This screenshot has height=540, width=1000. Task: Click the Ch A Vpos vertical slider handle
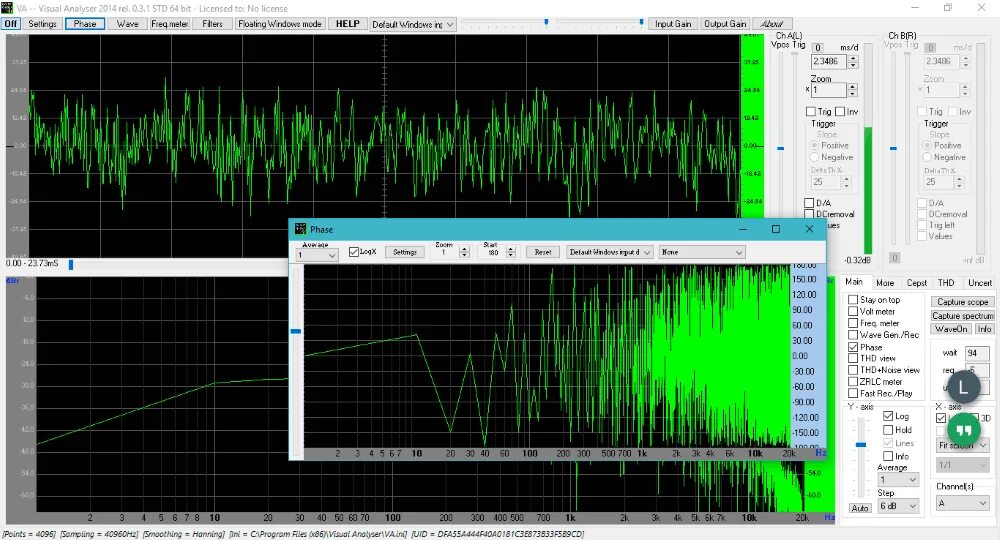pyautogui.click(x=780, y=149)
